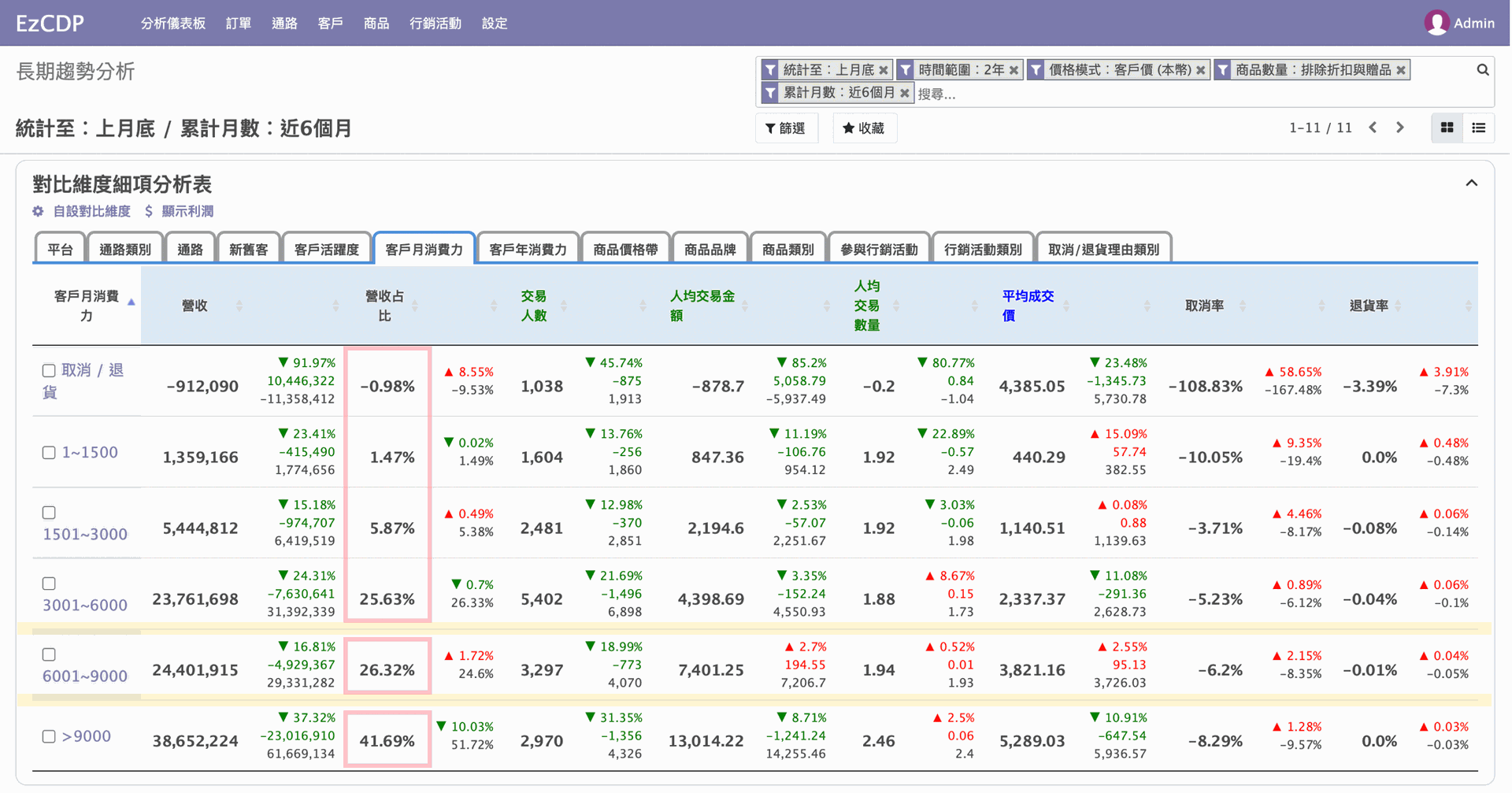Switch to 商品品牌 tab

[x=710, y=249]
